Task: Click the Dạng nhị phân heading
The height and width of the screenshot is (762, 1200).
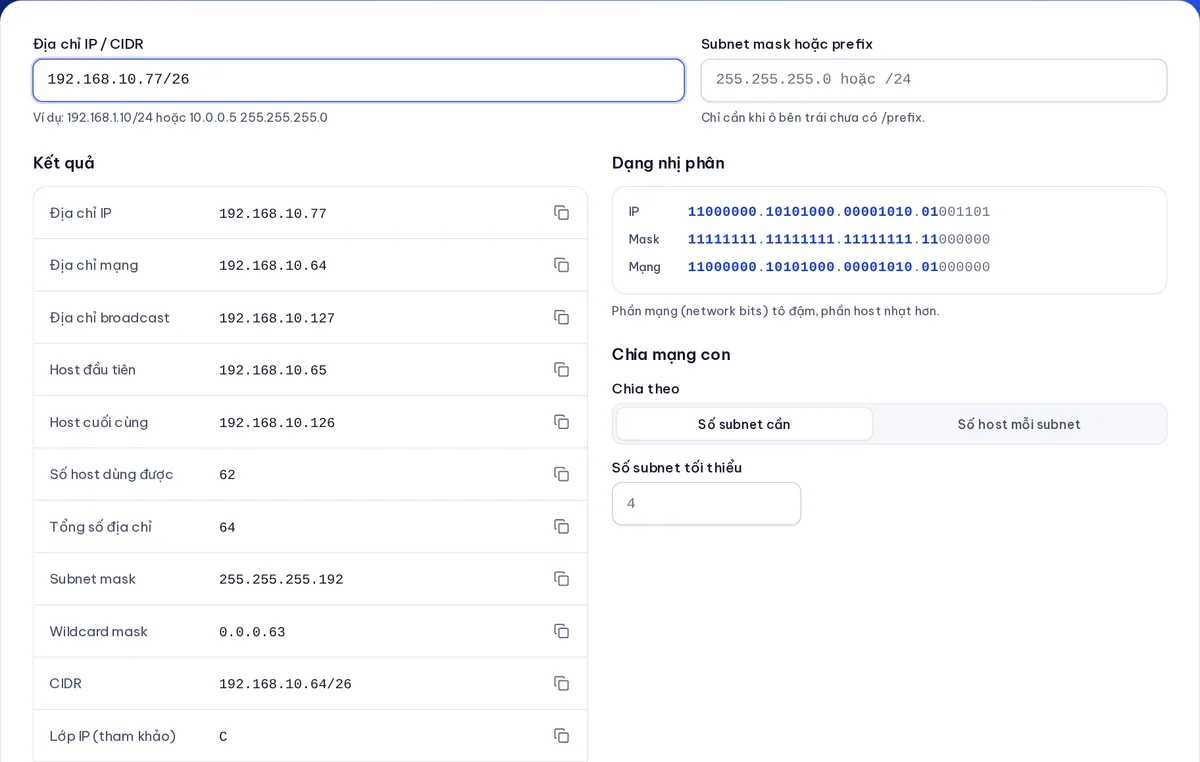Action: [668, 163]
